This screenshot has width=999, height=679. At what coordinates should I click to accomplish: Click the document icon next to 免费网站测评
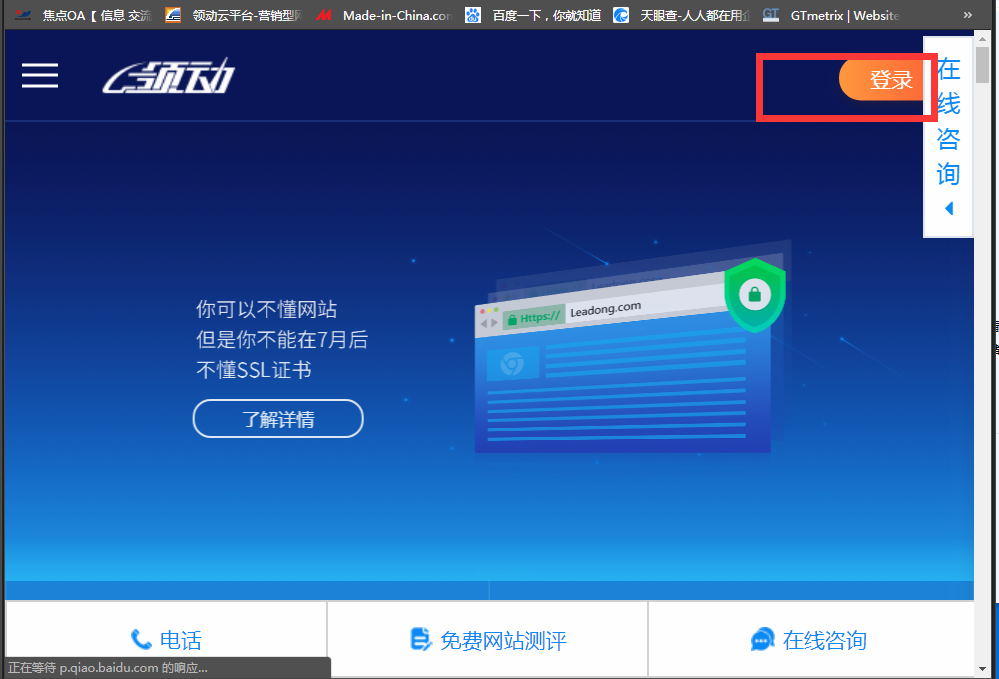click(419, 639)
